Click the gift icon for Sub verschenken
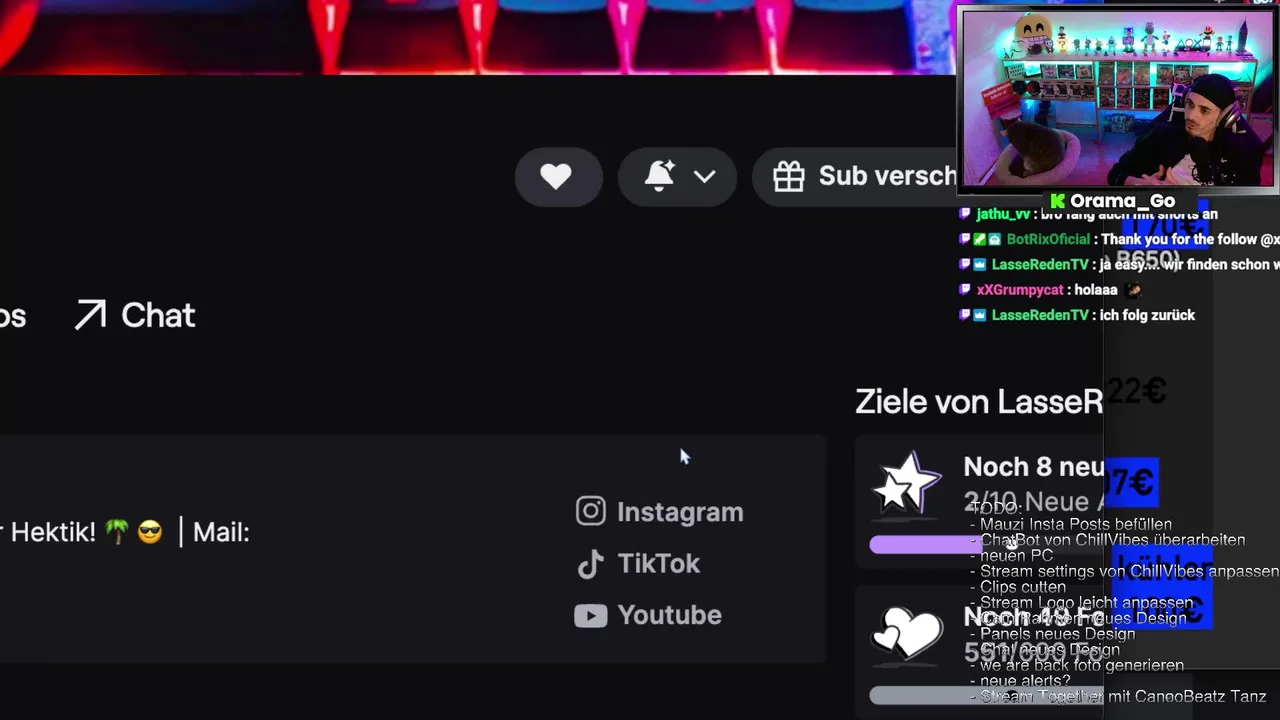1280x720 pixels. 789,177
